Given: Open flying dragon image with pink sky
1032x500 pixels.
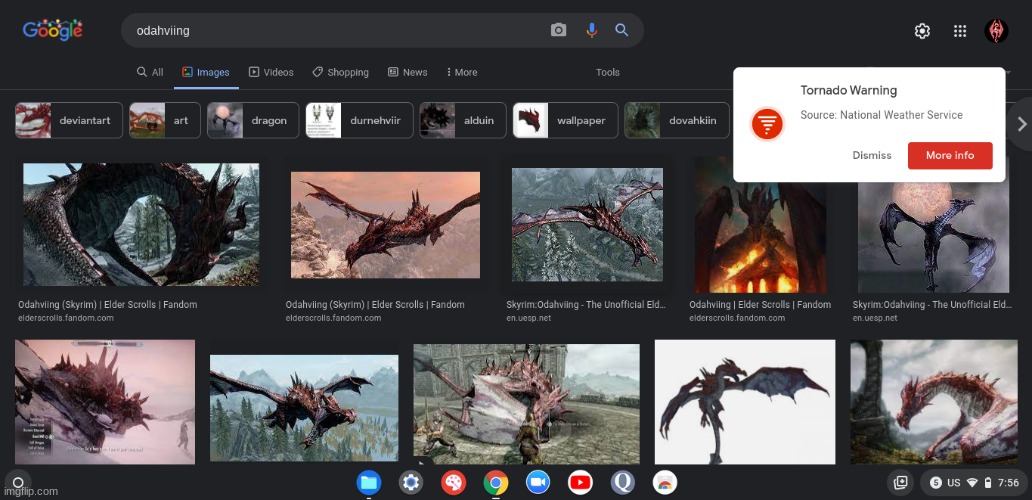Looking at the screenshot, I should point(385,225).
